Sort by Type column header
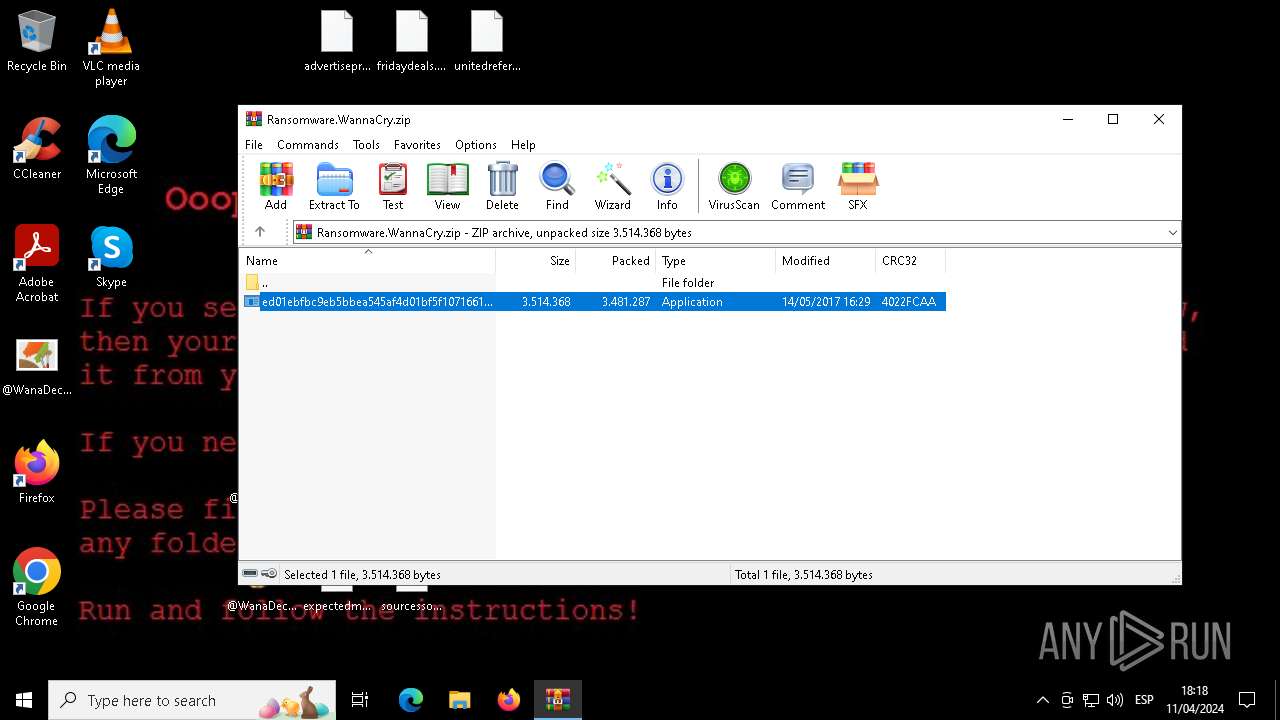1280x720 pixels. pos(716,261)
